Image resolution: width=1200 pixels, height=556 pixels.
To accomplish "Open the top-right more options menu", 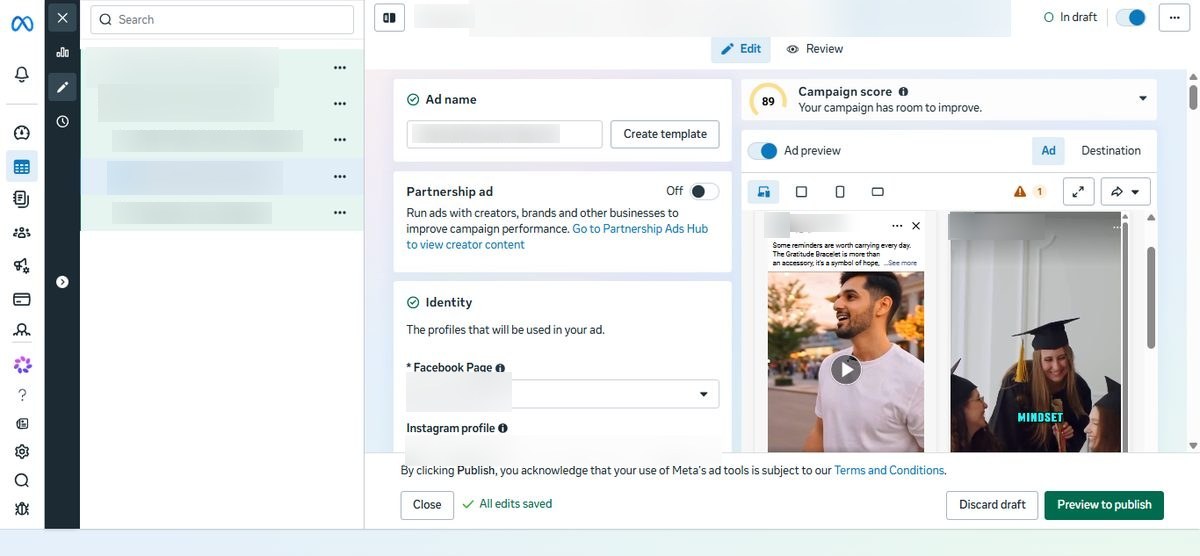I will tap(1174, 17).
